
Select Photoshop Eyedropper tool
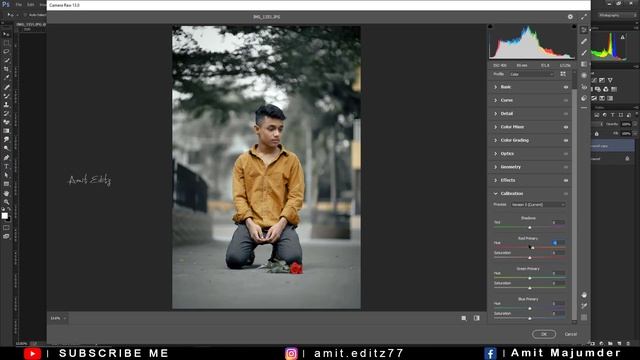(x=6, y=78)
